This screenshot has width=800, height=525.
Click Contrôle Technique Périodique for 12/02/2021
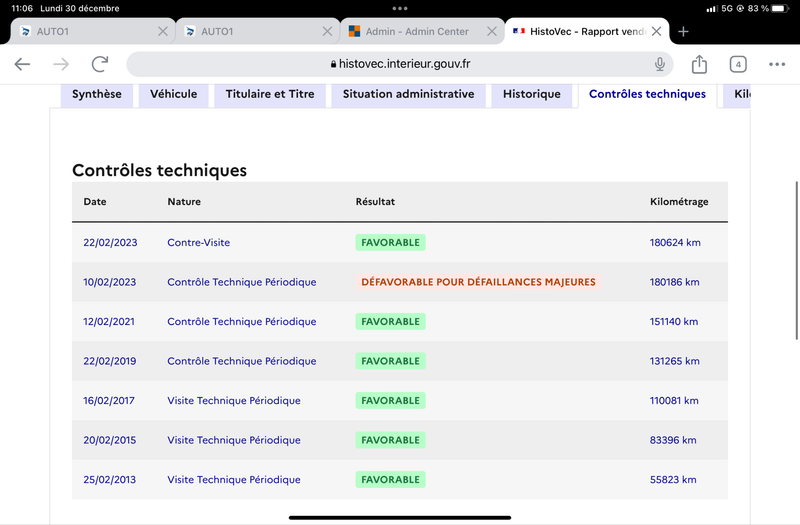coord(242,321)
